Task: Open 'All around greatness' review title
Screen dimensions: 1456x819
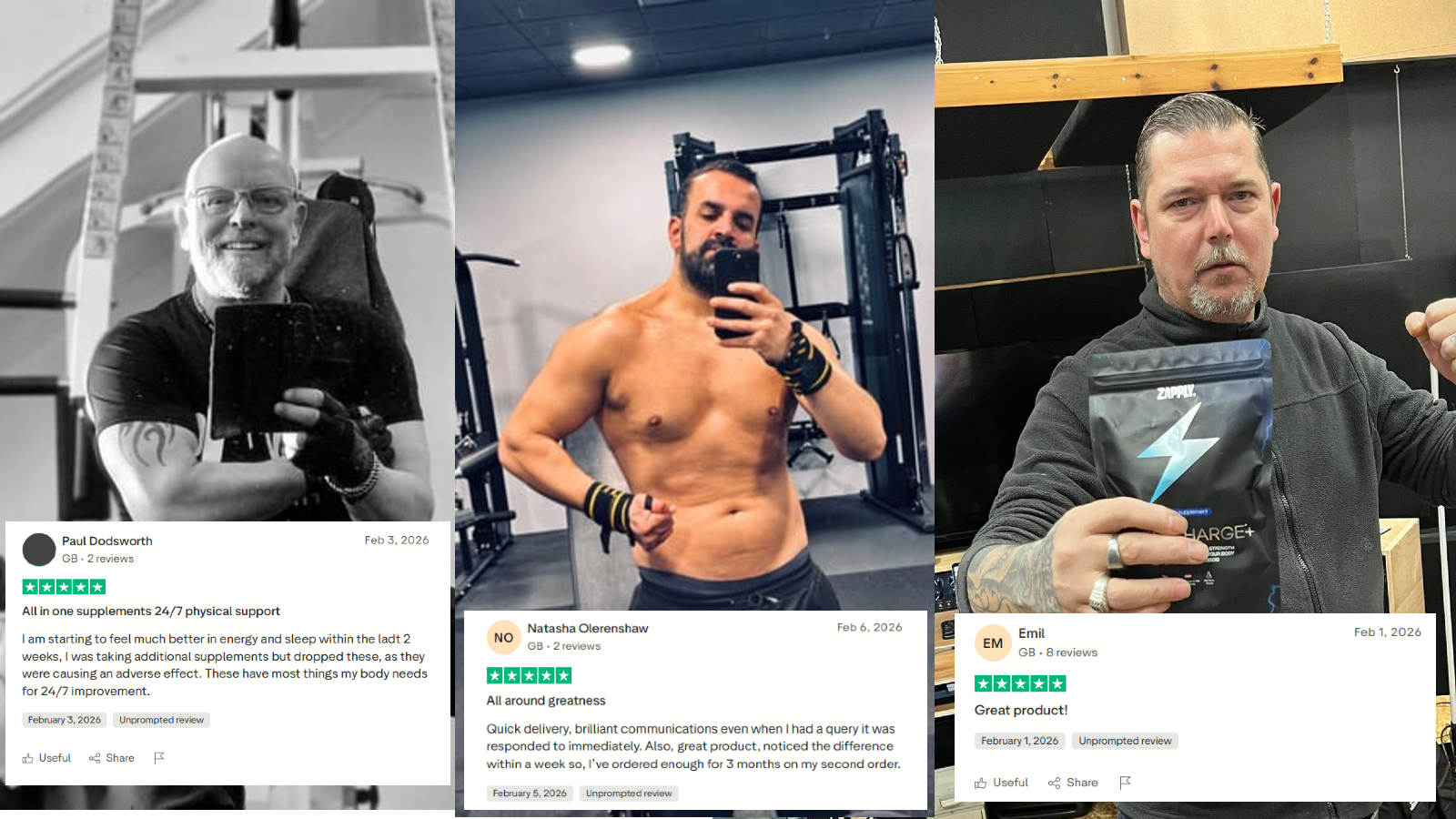Action: point(546,701)
